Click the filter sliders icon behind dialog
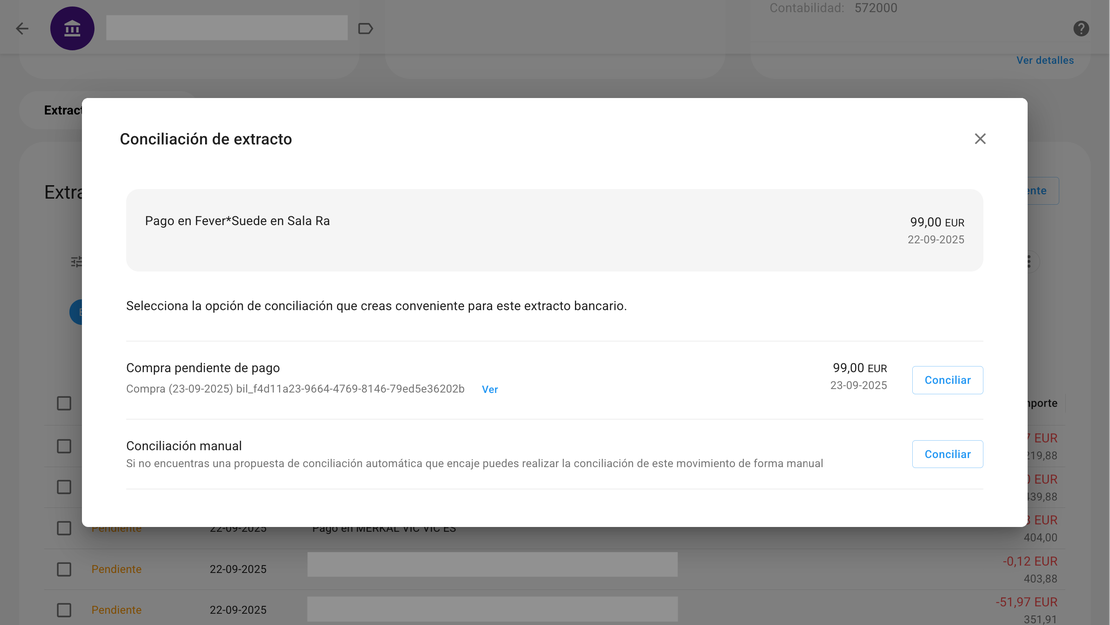 [76, 262]
